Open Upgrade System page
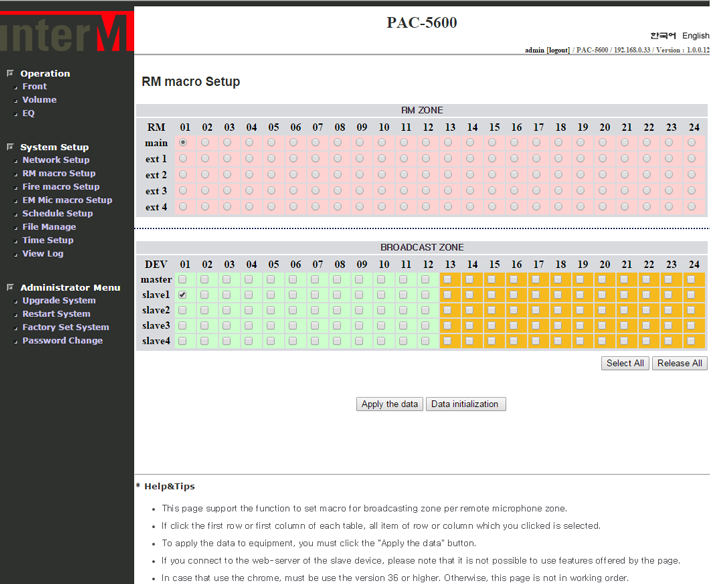This screenshot has height=584, width=710. [59, 301]
